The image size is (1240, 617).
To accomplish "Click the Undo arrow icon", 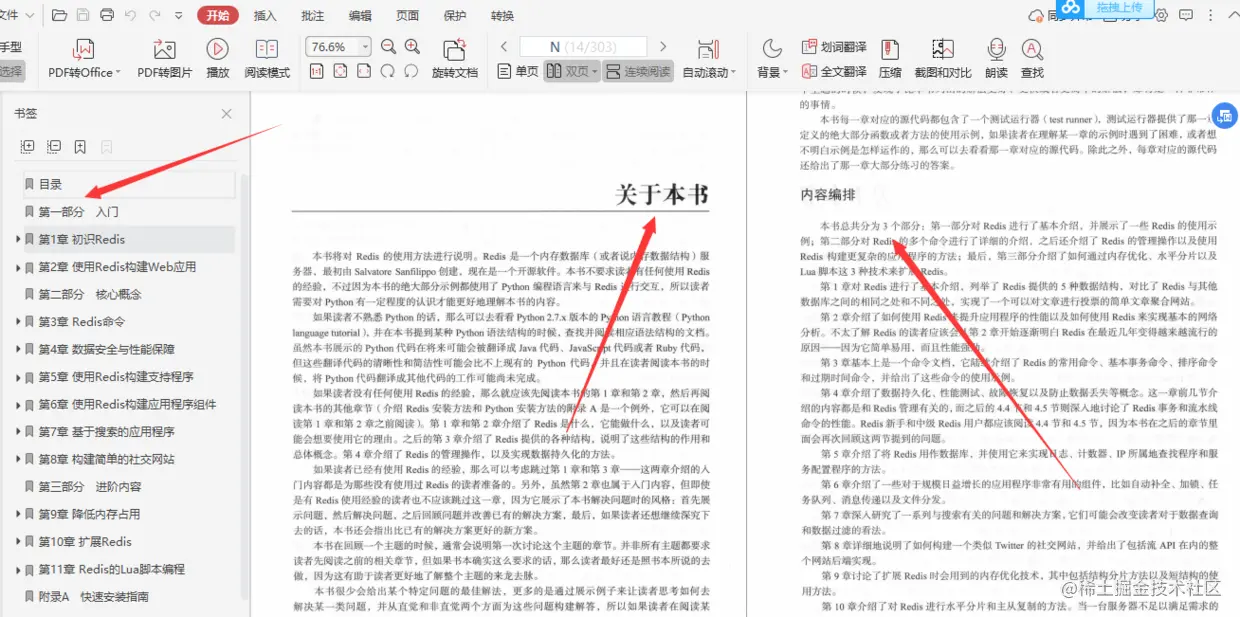I will click(x=131, y=15).
